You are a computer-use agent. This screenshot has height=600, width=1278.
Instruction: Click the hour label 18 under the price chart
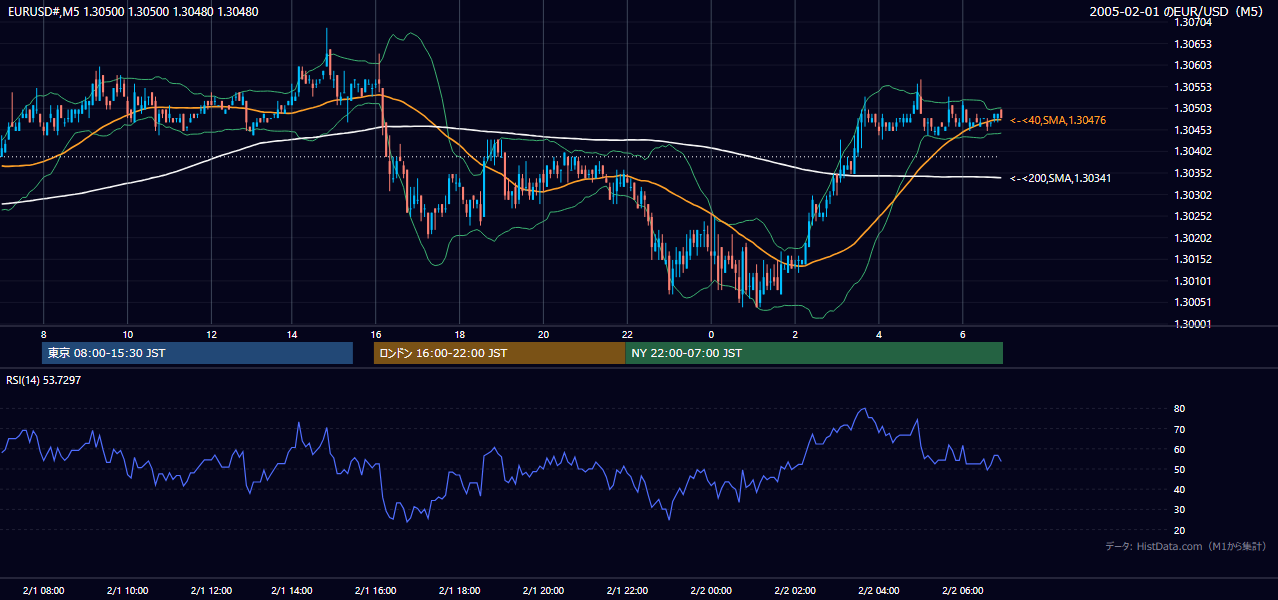coord(459,334)
